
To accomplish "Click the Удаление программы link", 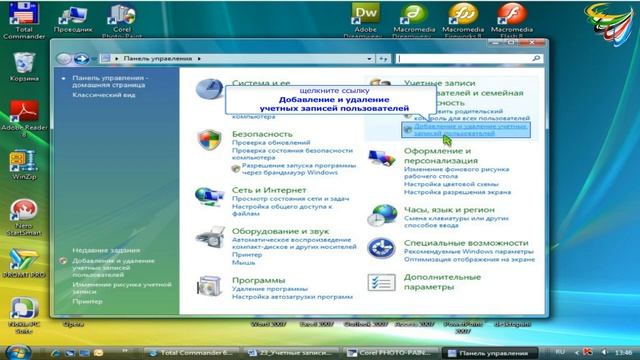I will (x=270, y=289).
